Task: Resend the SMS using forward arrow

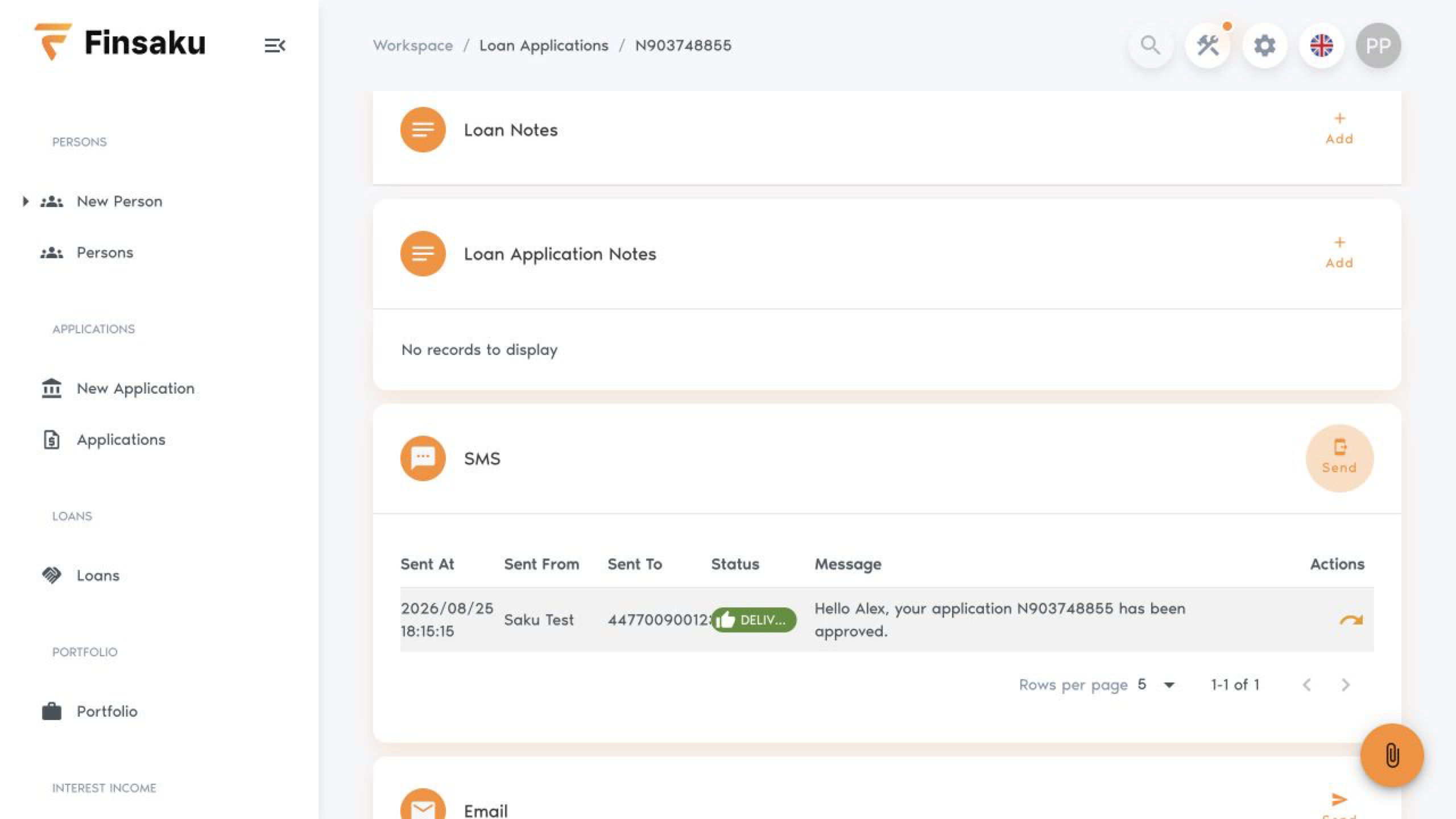Action: click(x=1351, y=619)
